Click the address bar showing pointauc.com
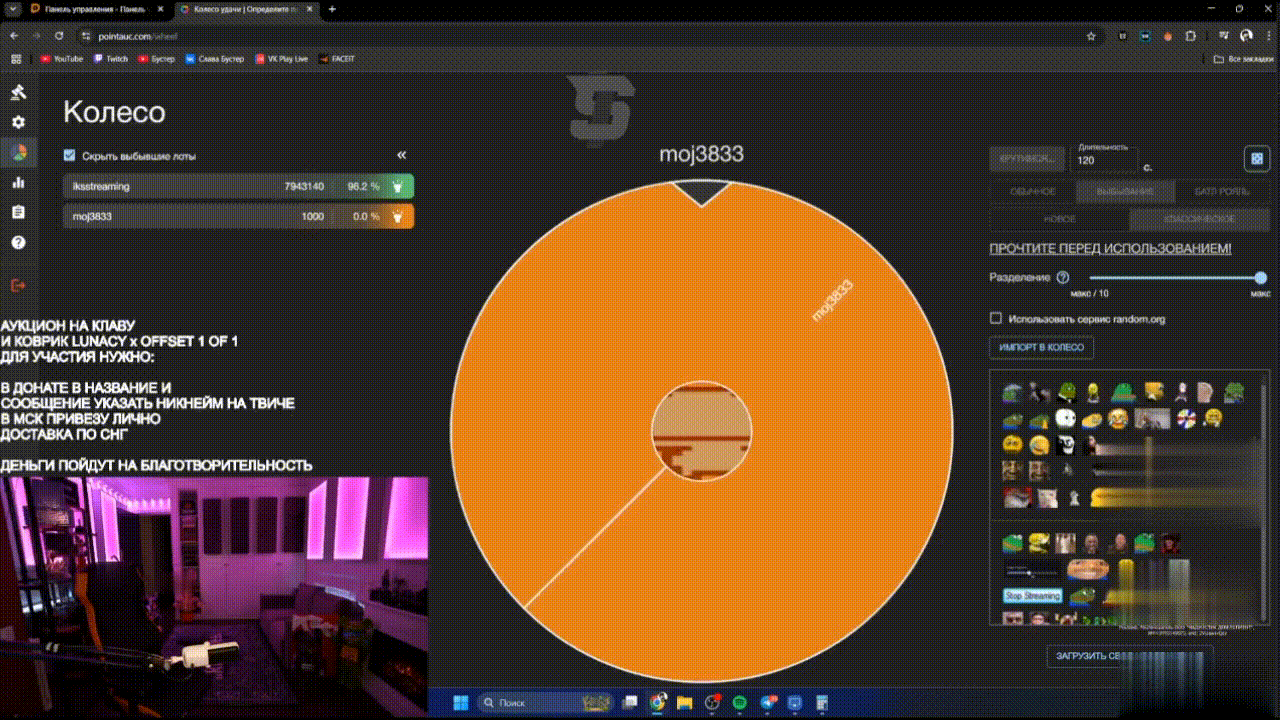The image size is (1280, 720). pyautogui.click(x=588, y=35)
